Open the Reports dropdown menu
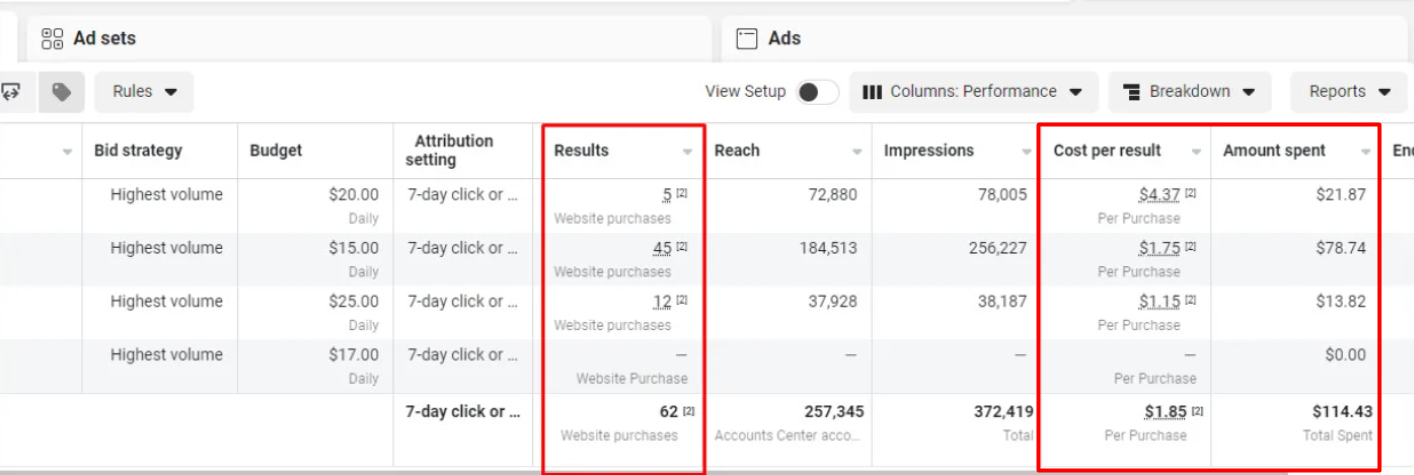The image size is (1414, 475). [x=1350, y=92]
